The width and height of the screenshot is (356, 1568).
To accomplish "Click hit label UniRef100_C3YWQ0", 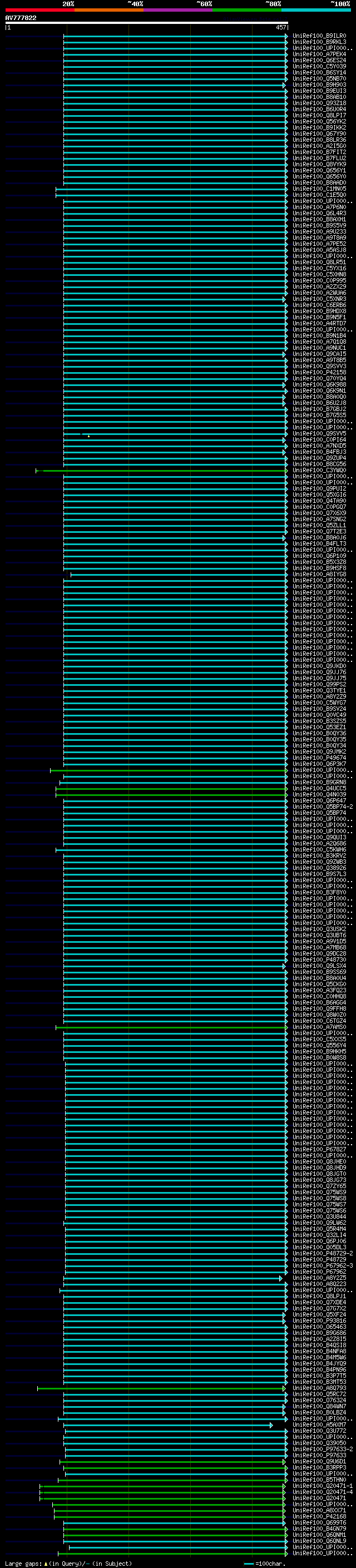I will pos(319,471).
